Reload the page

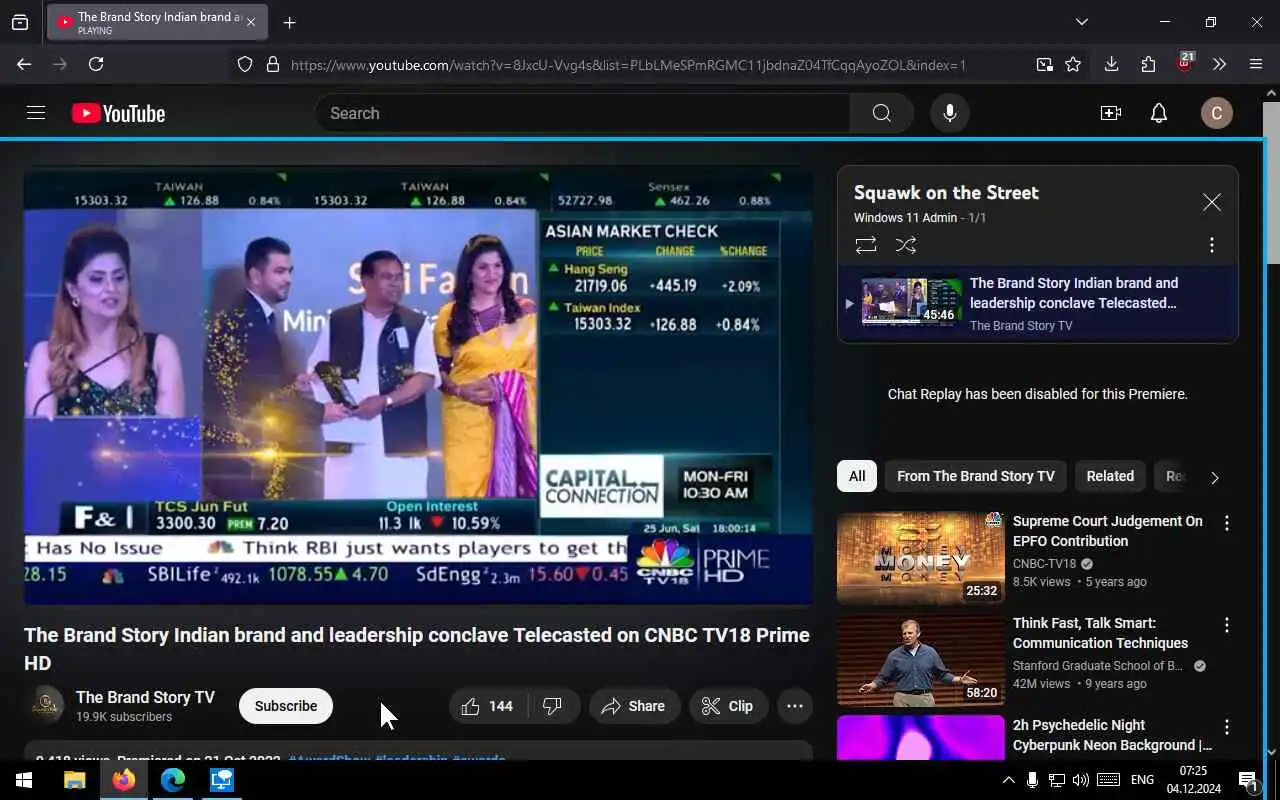pos(96,64)
